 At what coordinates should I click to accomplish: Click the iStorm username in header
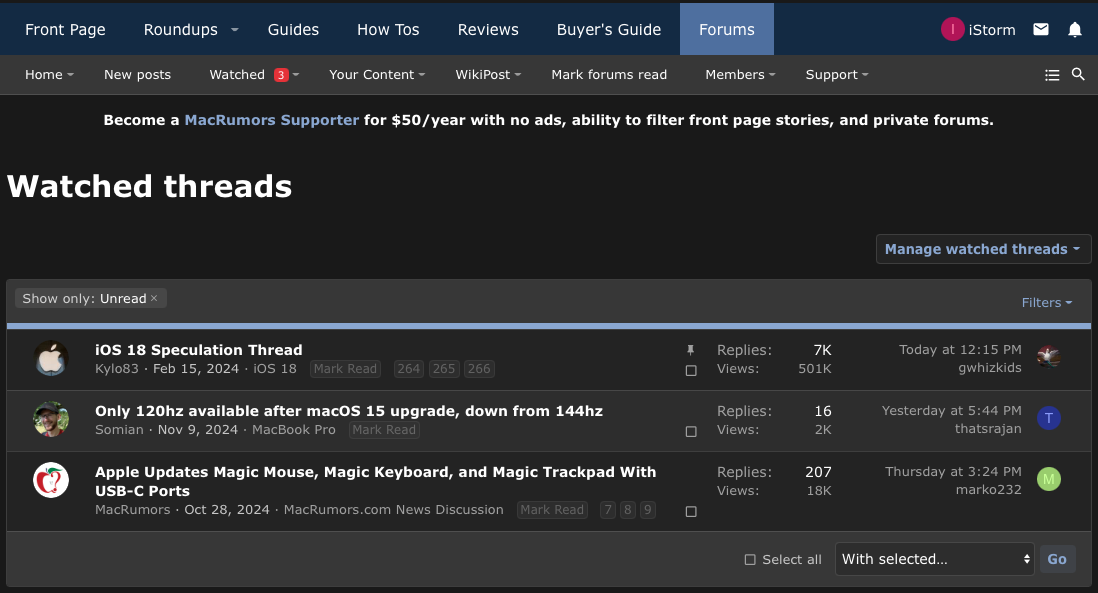pyautogui.click(x=992, y=29)
